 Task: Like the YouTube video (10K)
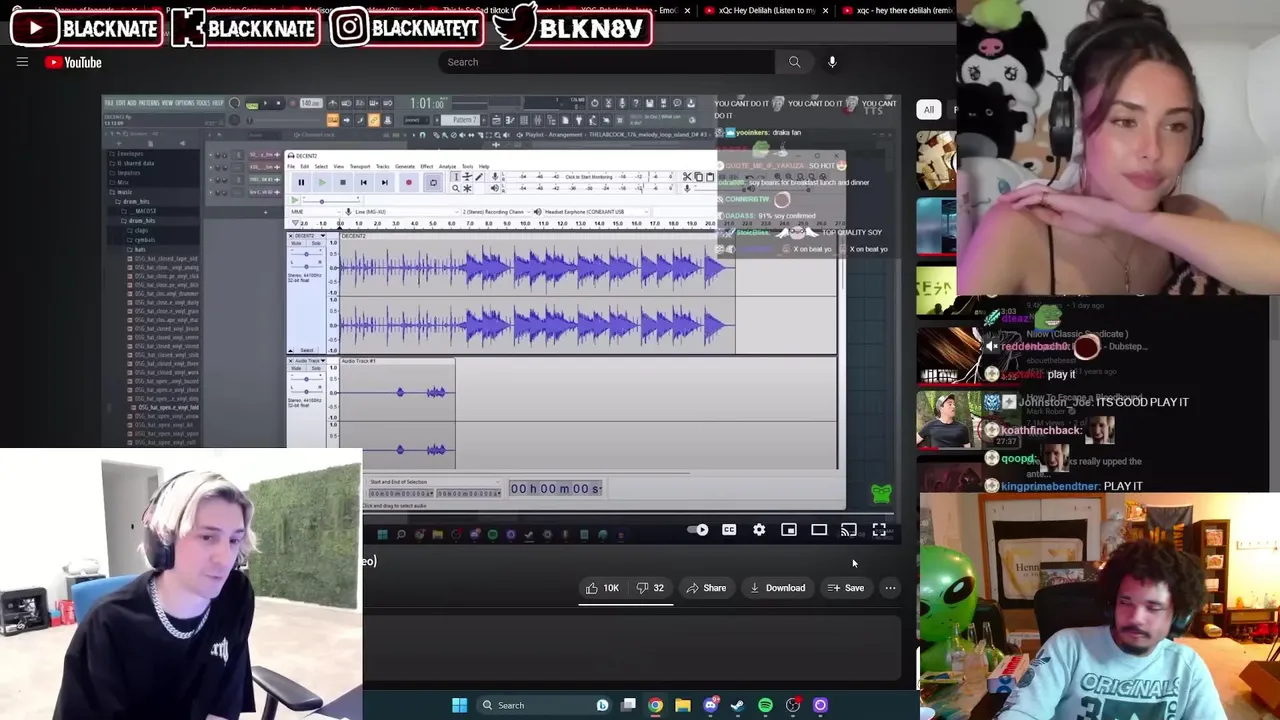[x=602, y=588]
